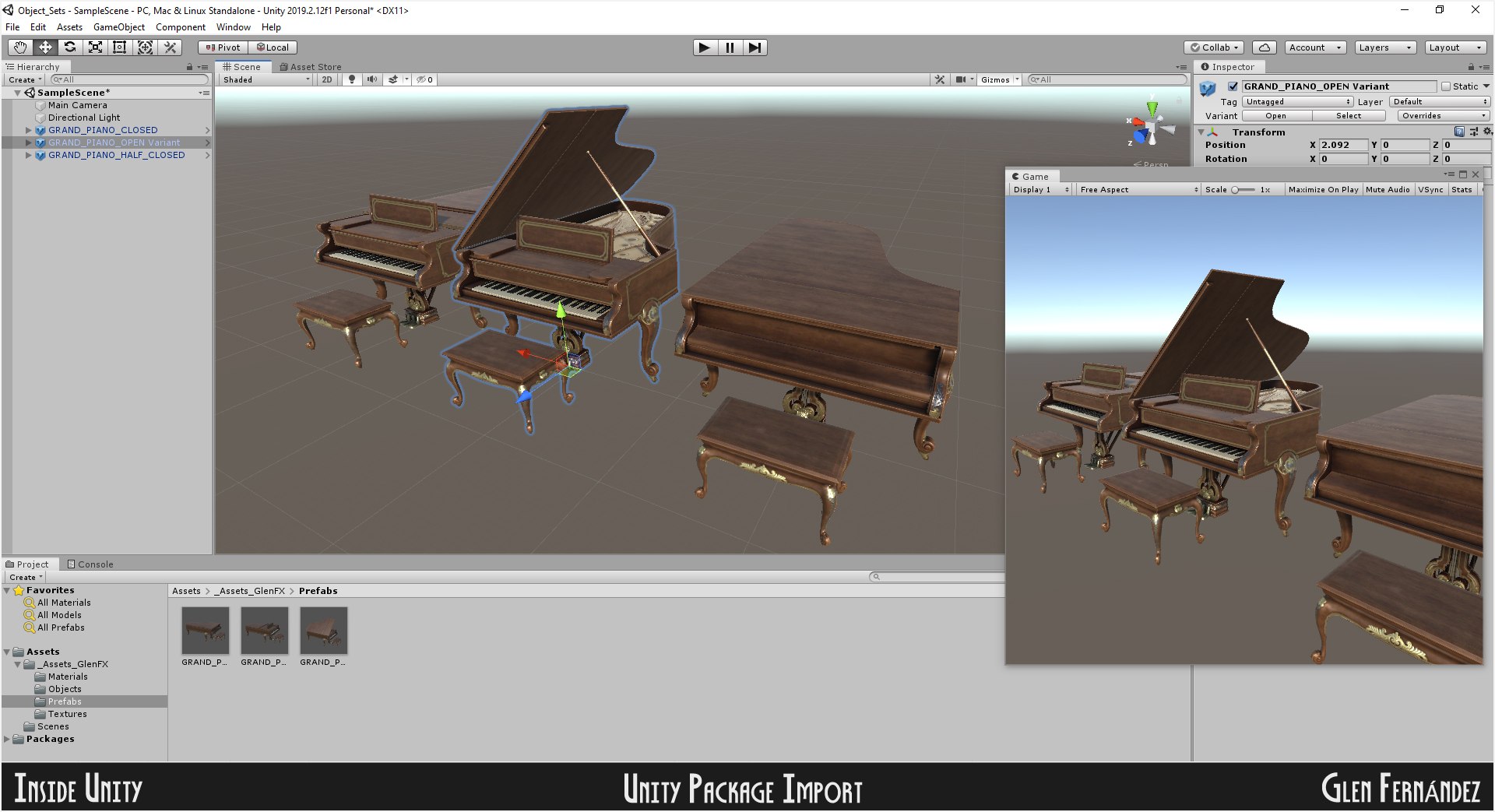Screen dimensions: 1495x812
Task: Select the combined Transform tool
Action: (x=145, y=47)
